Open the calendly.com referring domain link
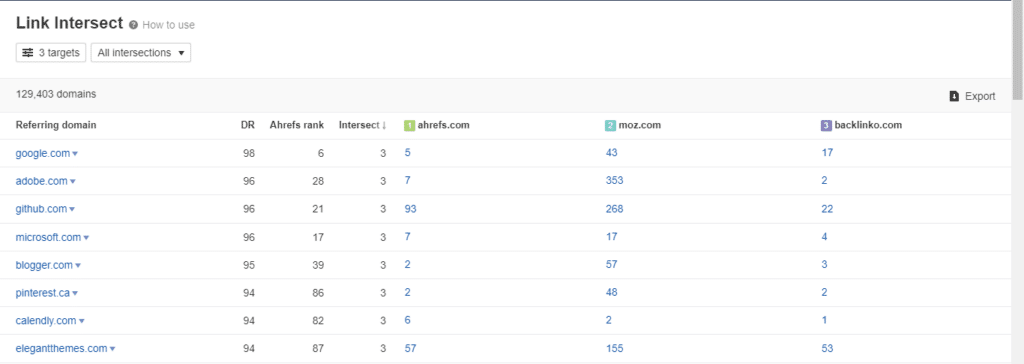The width and height of the screenshot is (1024, 364). (46, 321)
